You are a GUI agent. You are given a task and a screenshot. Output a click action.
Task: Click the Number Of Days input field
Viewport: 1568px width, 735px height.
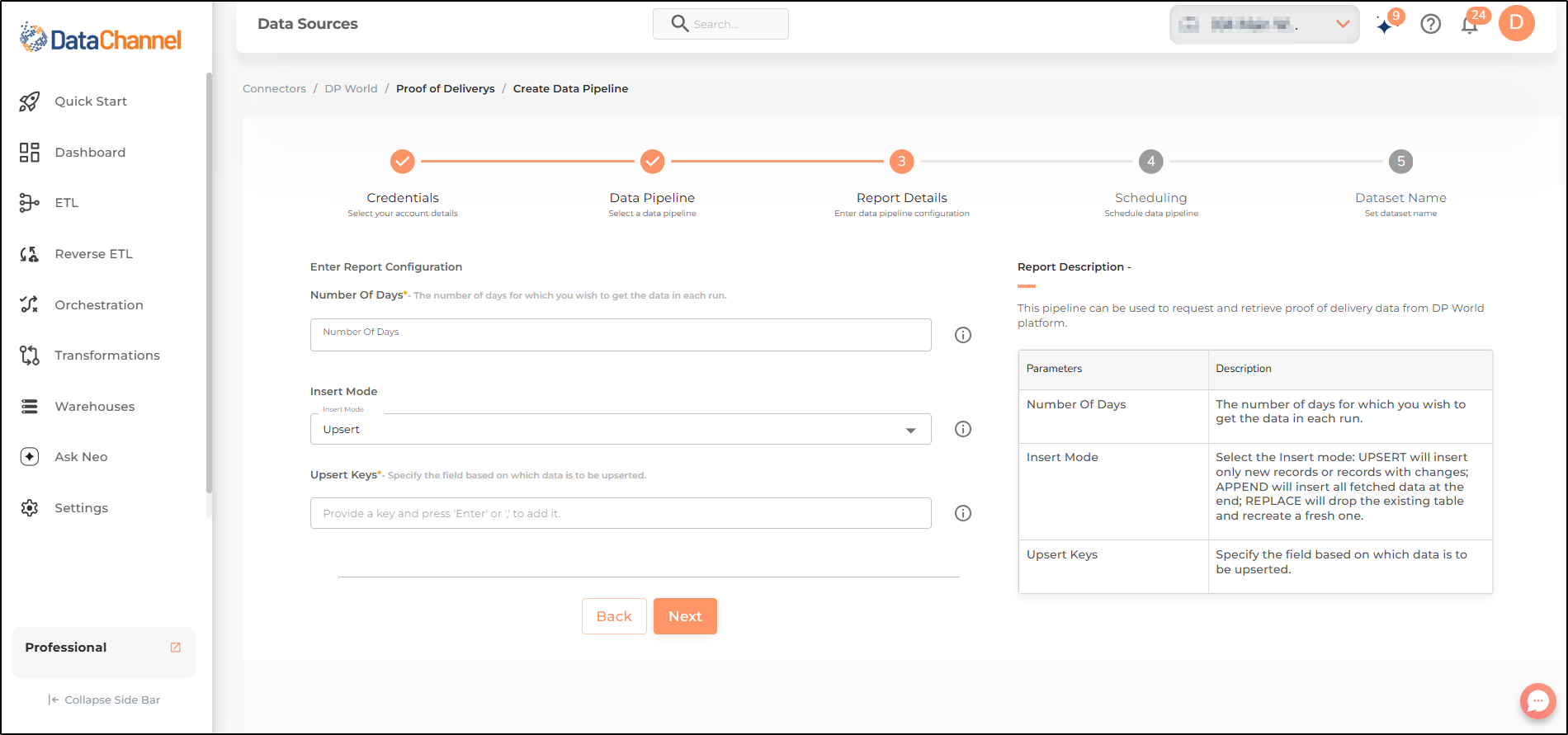coord(621,335)
